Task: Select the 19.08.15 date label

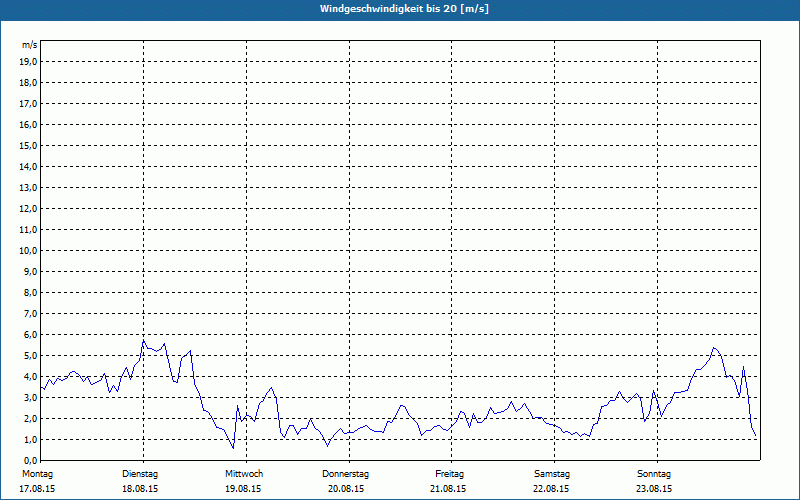Action: (x=243, y=489)
